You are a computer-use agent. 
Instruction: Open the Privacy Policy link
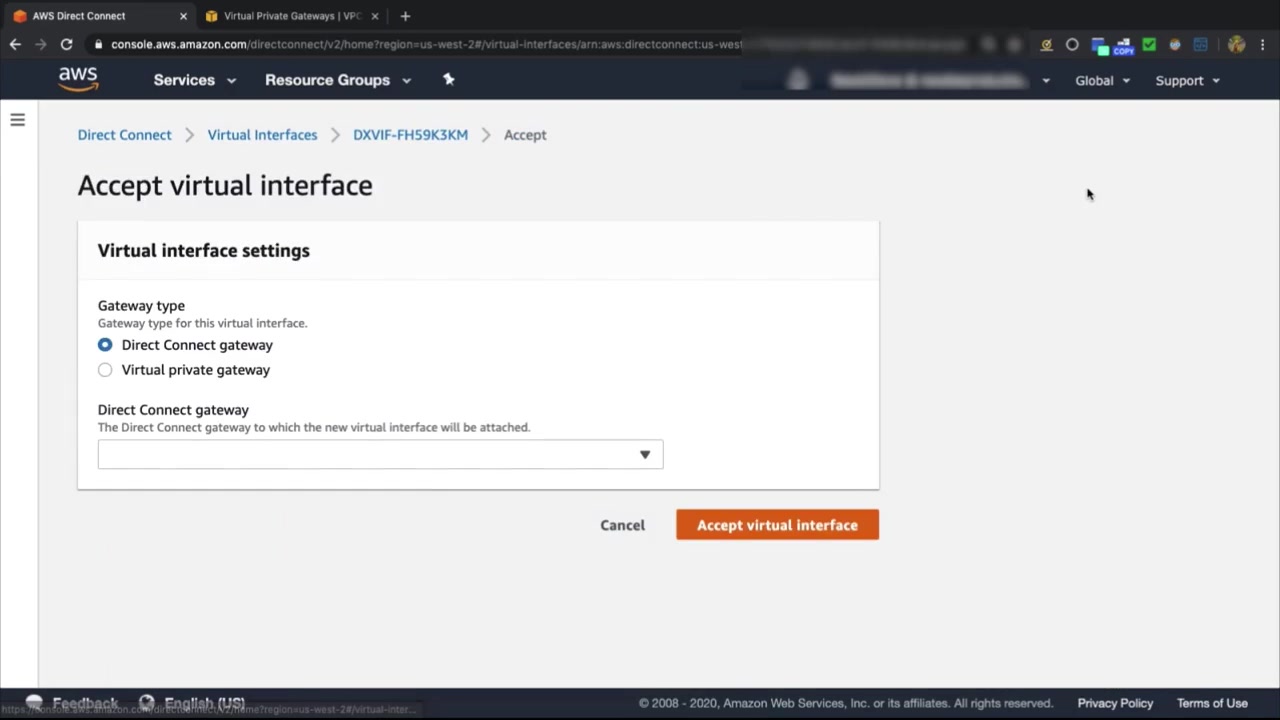point(1115,703)
